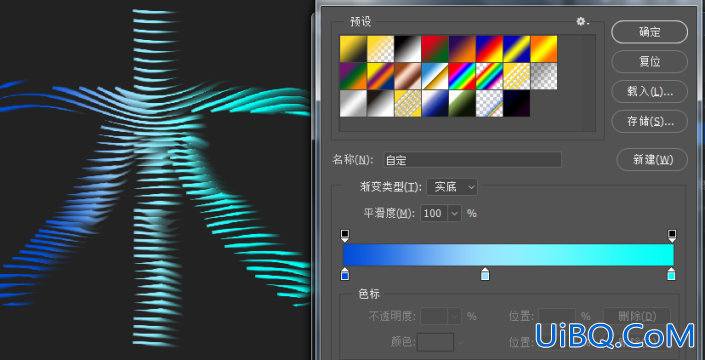Expand the 平滑度 dropdown arrow
The width and height of the screenshot is (705, 360).
455,213
